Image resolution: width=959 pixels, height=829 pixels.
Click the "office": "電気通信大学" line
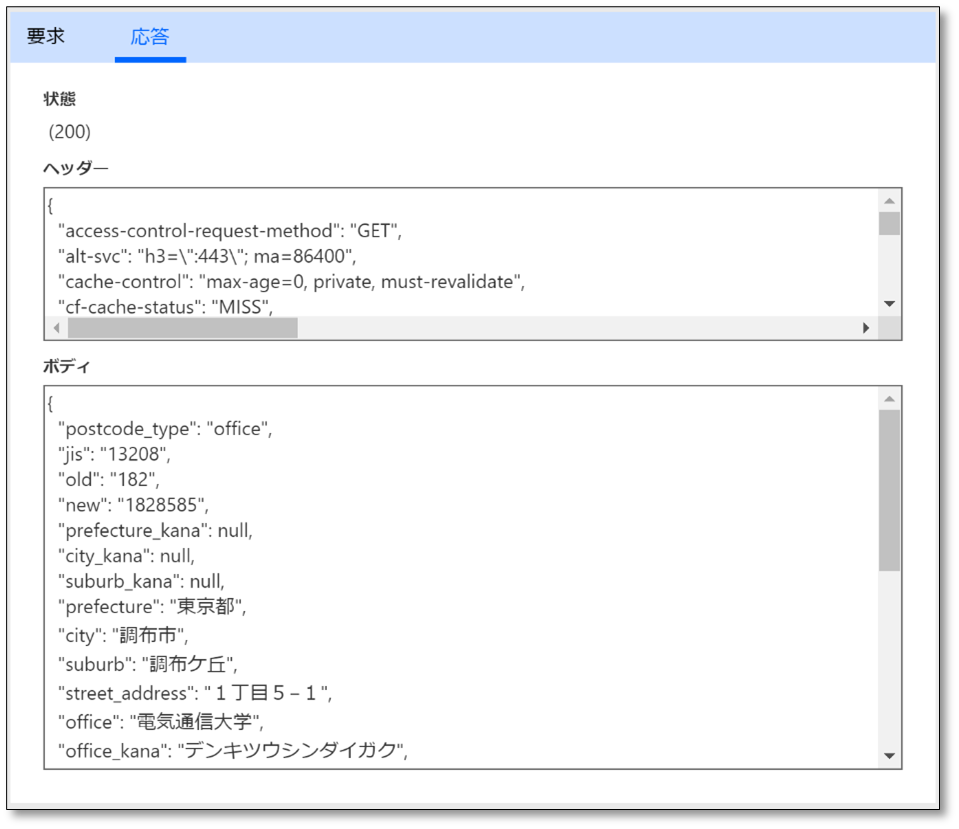pyautogui.click(x=161, y=722)
